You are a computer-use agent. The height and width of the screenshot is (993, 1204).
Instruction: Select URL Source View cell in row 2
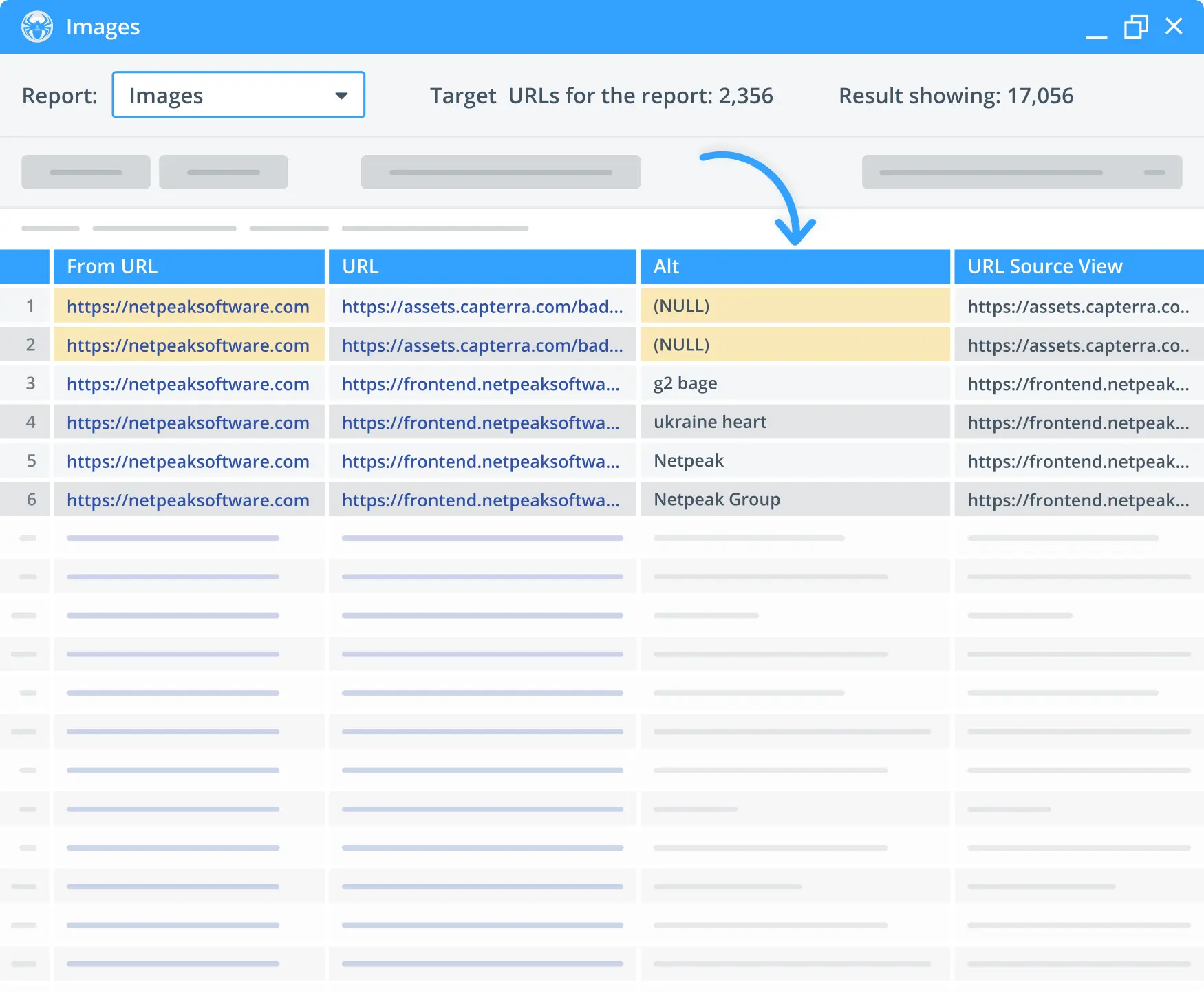point(1079,344)
